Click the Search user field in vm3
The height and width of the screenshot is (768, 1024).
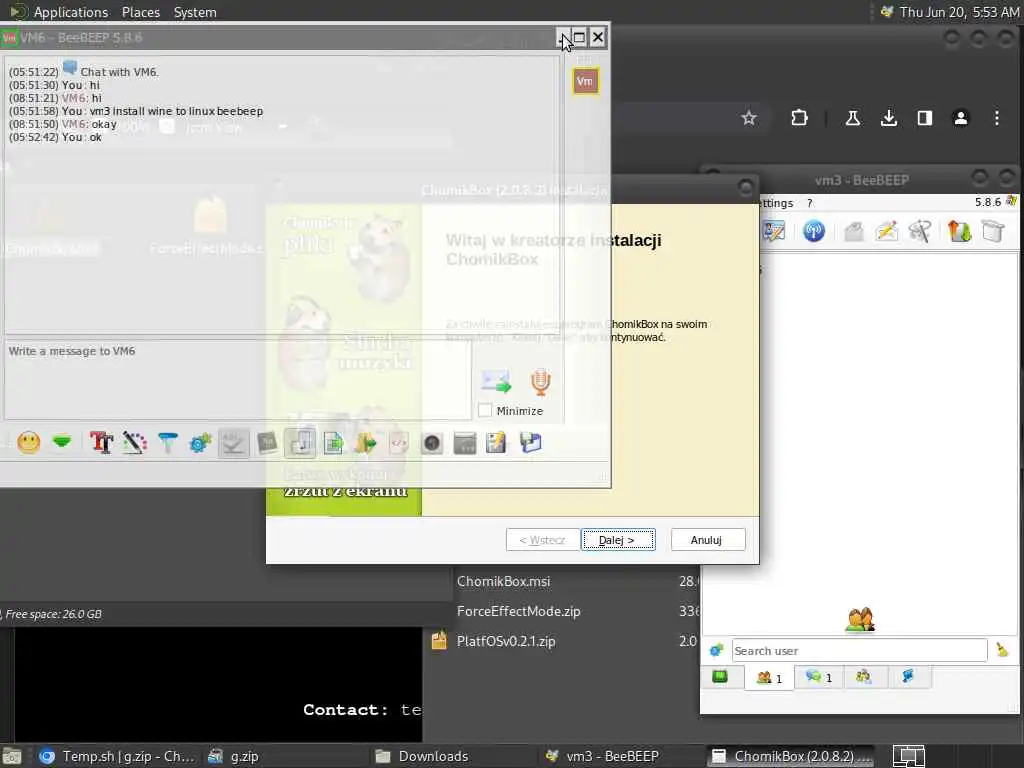859,650
